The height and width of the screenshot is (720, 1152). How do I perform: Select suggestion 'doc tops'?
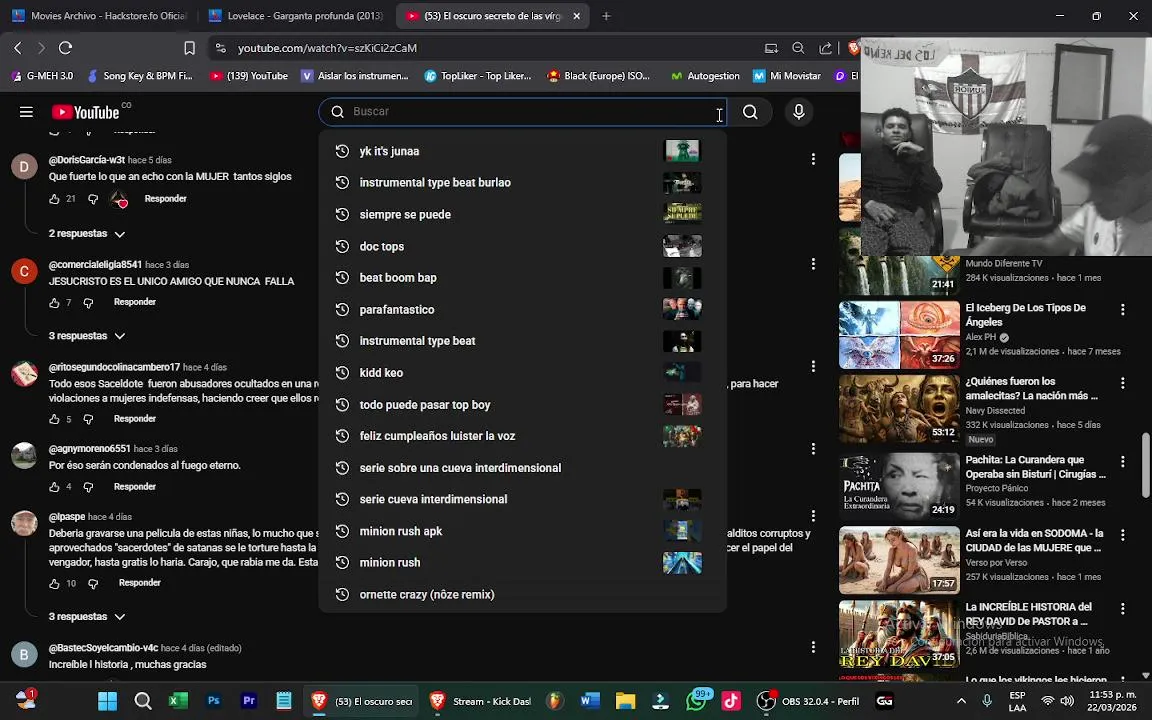[522, 246]
